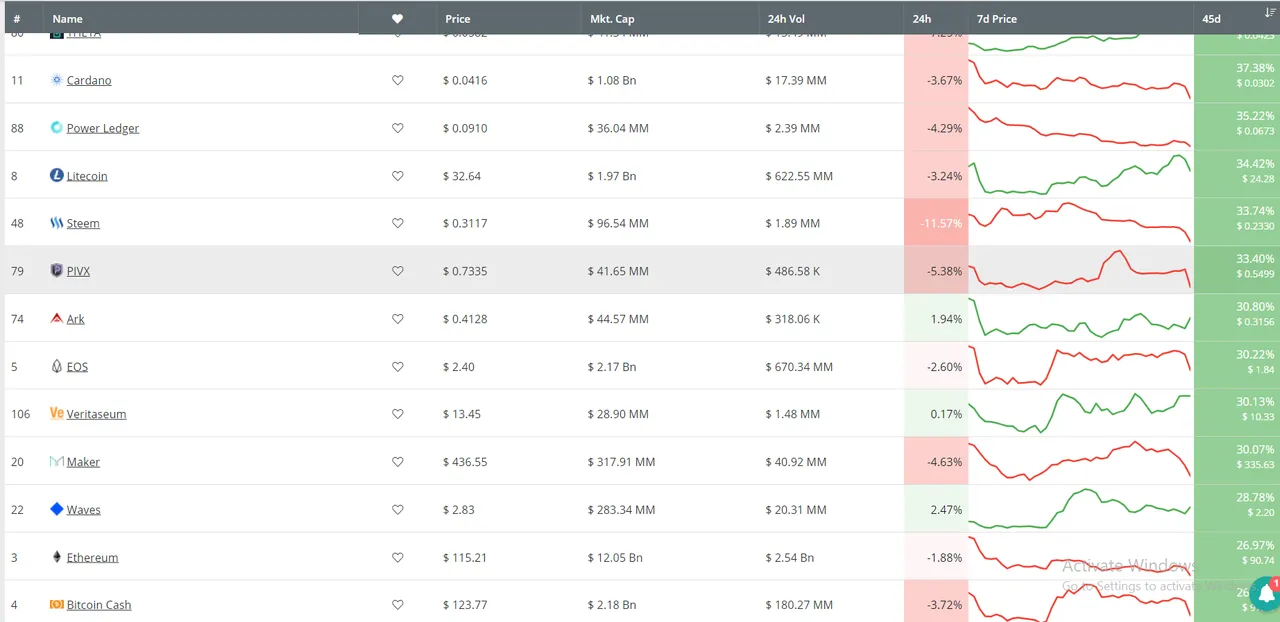Open the Ethereum coin link
Screen dimensions: 1280x622
point(92,557)
